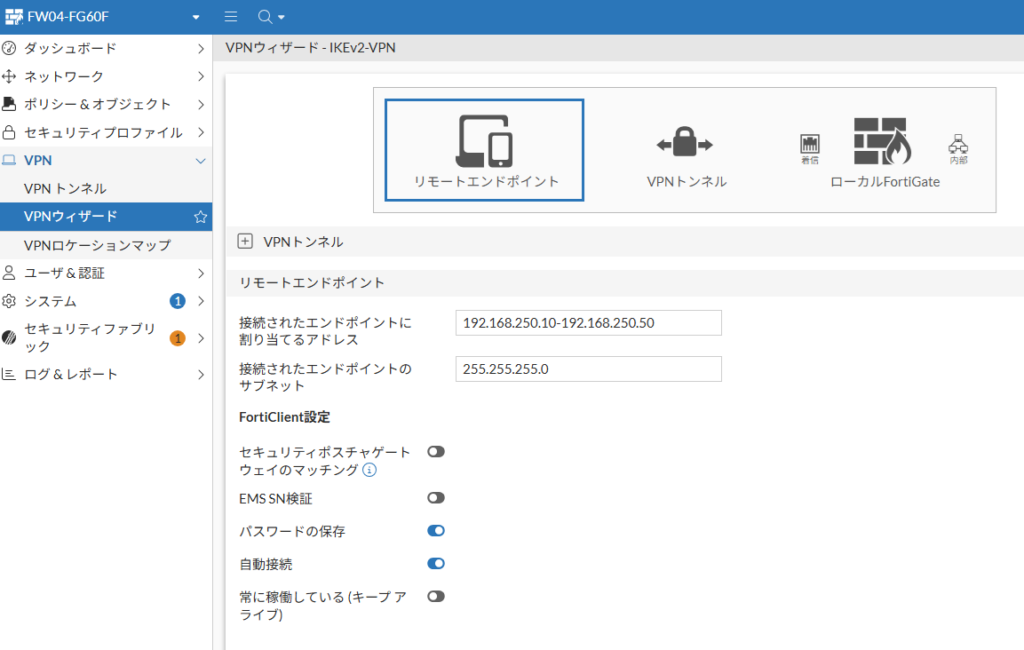Click the 内部 network icon
The image size is (1024, 650).
click(x=958, y=144)
